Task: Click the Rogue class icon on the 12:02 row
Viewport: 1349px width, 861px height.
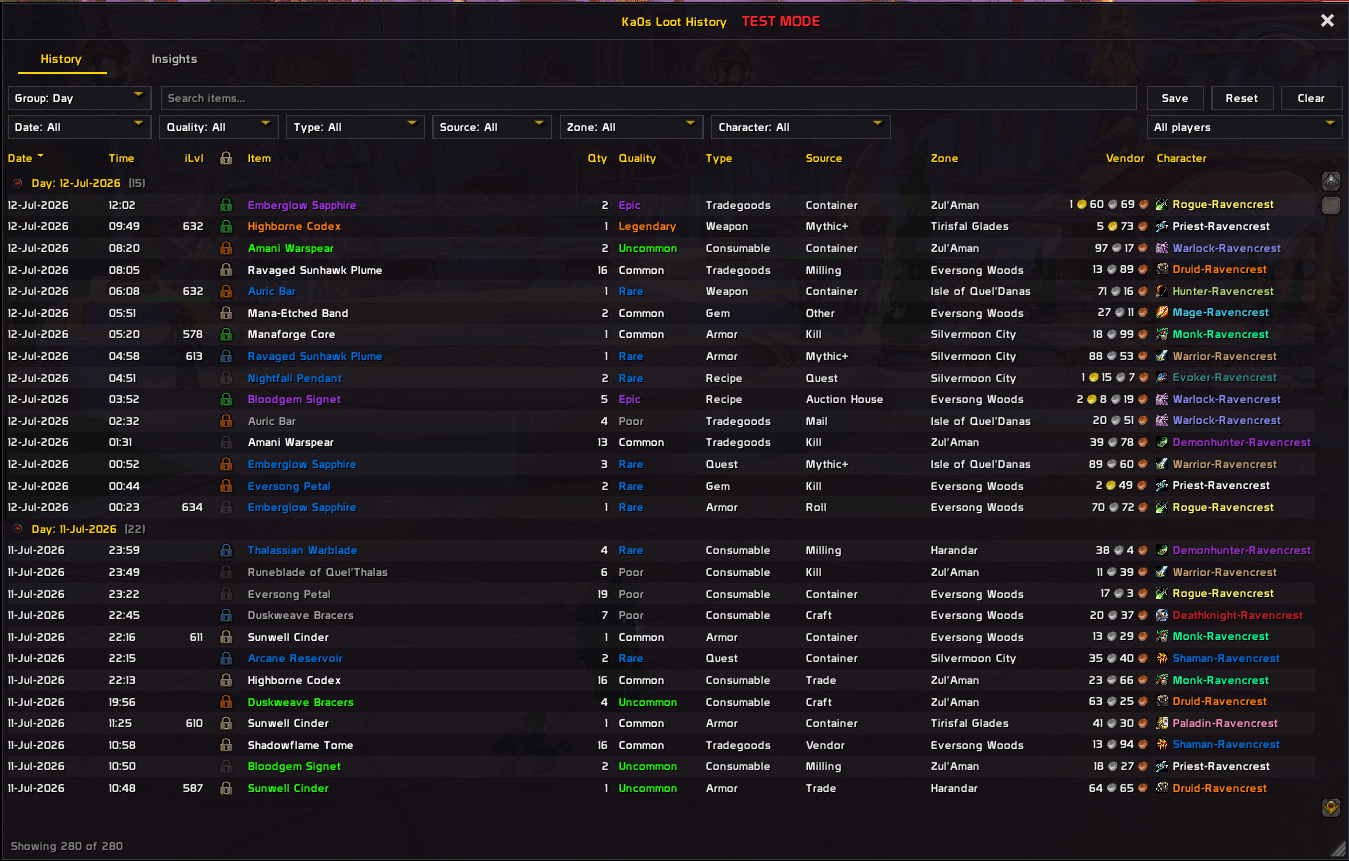Action: pyautogui.click(x=1162, y=205)
